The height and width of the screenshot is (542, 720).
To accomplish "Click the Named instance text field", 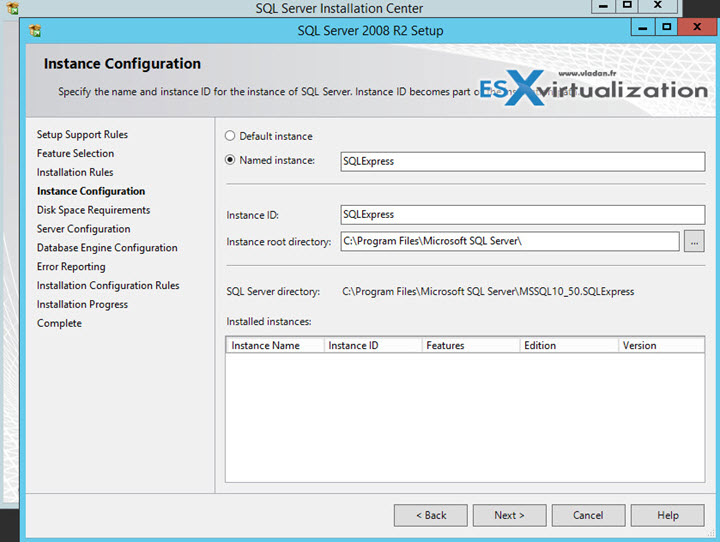I will click(523, 162).
